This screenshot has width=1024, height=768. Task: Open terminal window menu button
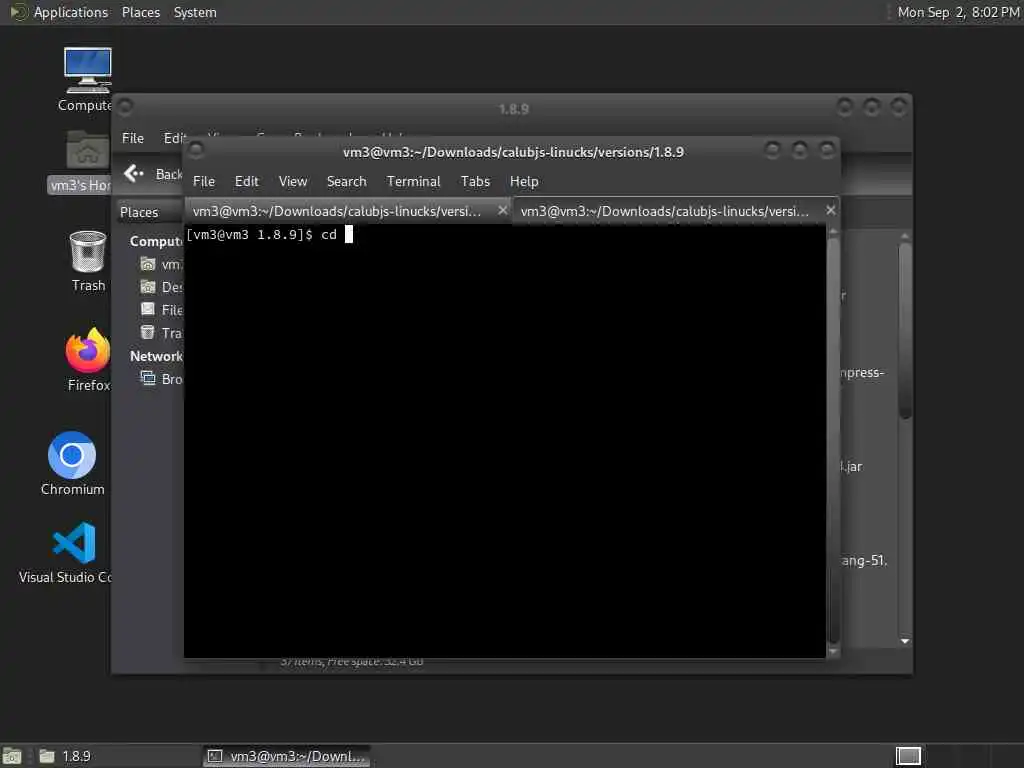click(x=195, y=151)
